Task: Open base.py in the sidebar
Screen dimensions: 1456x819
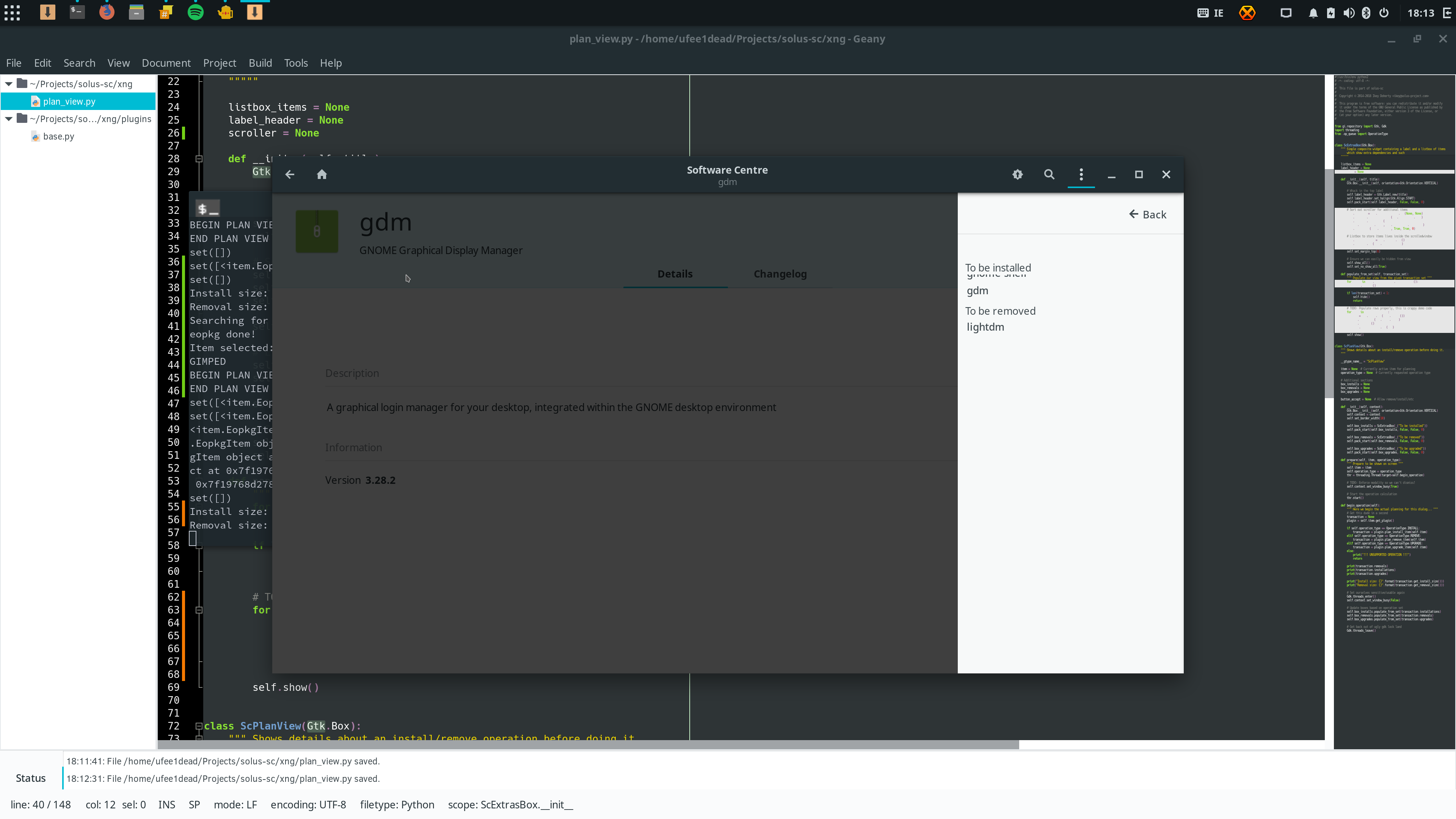Action: click(58, 136)
